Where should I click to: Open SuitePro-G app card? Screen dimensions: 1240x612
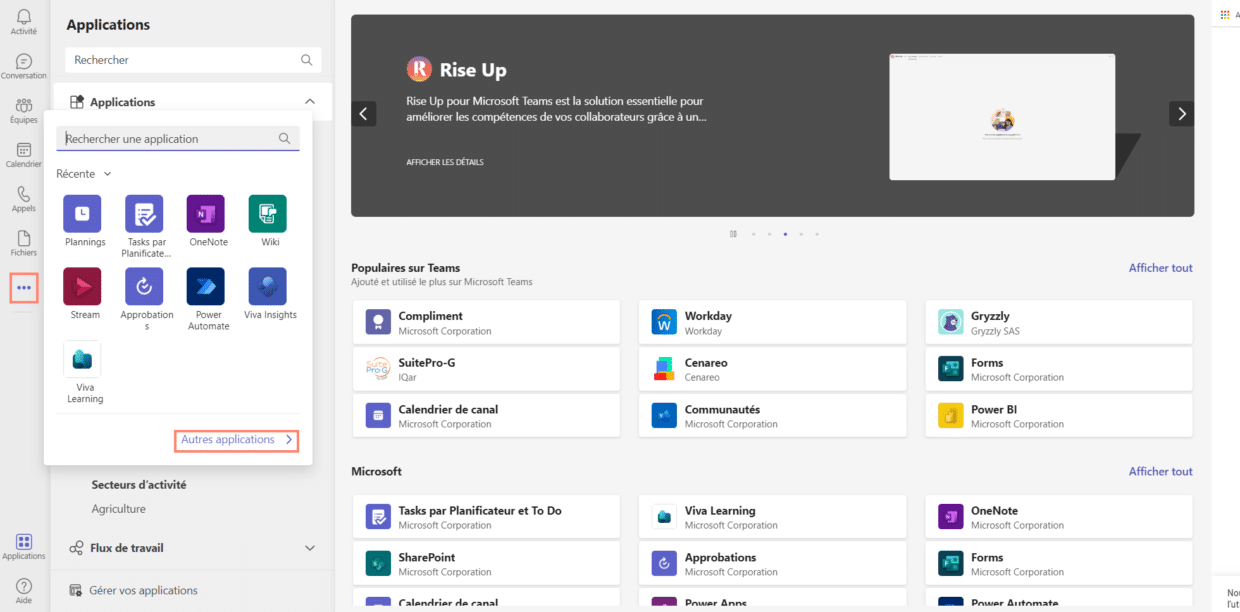point(486,369)
